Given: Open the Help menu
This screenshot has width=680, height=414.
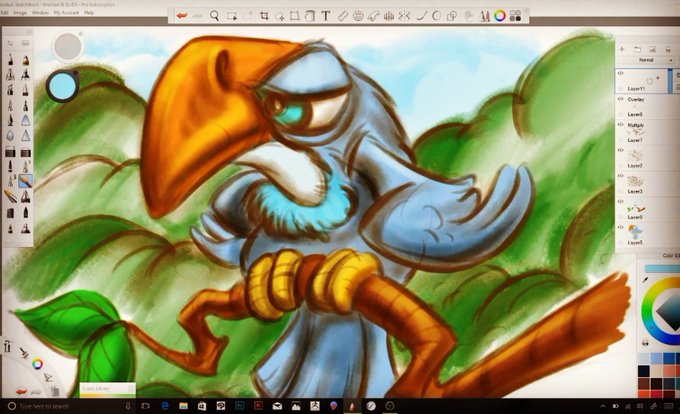Looking at the screenshot, I should coord(89,13).
